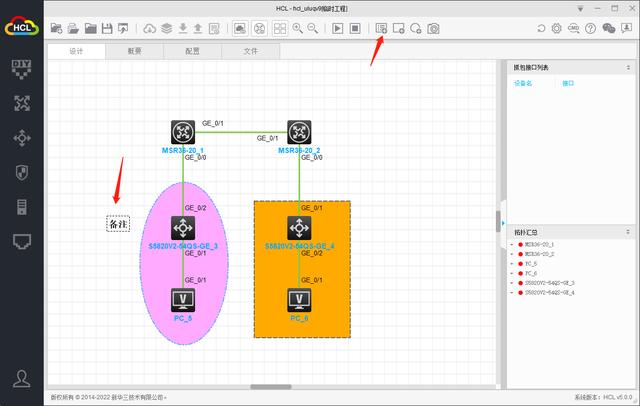640x406 pixels.
Task: Select router MSR36-20_2 on canvas
Action: click(x=299, y=132)
